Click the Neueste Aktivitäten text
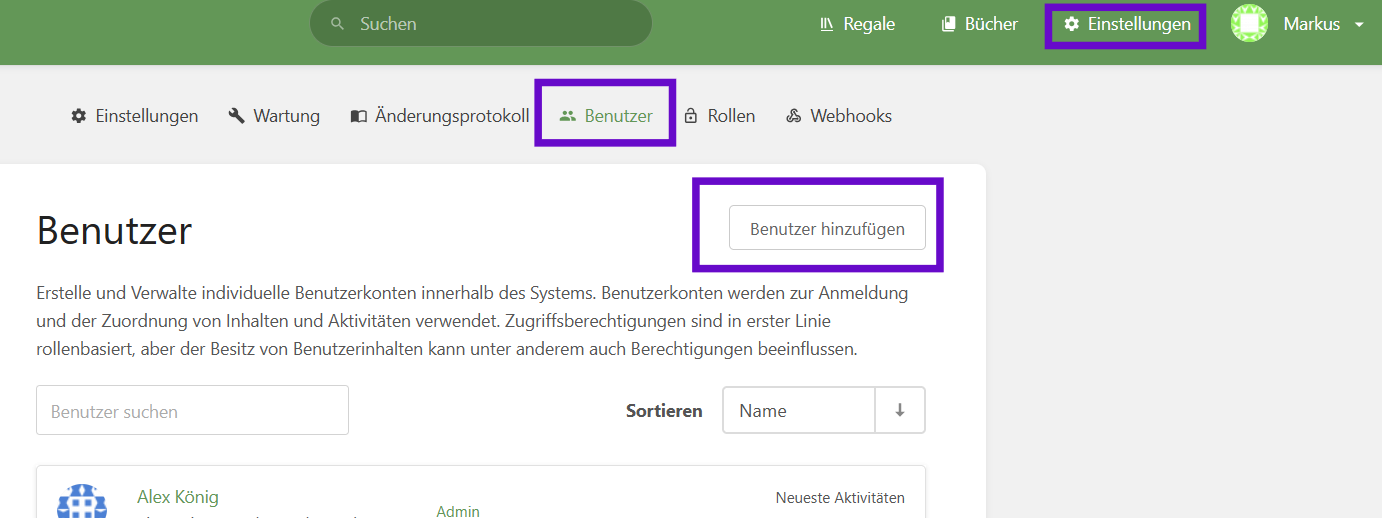Image resolution: width=1382 pixels, height=518 pixels. 840,497
